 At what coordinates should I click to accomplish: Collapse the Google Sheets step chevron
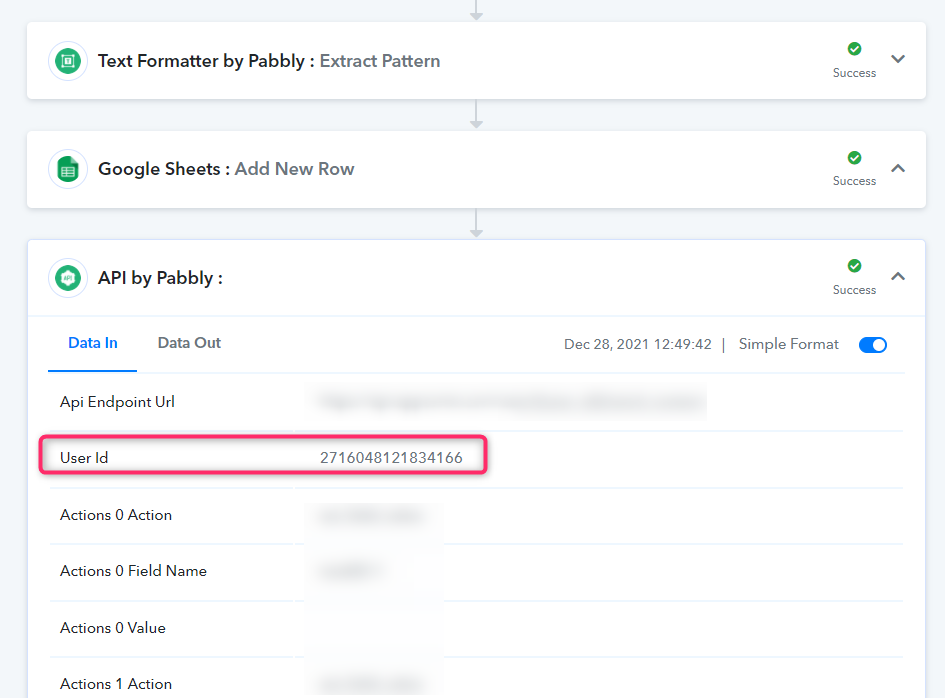point(898,168)
